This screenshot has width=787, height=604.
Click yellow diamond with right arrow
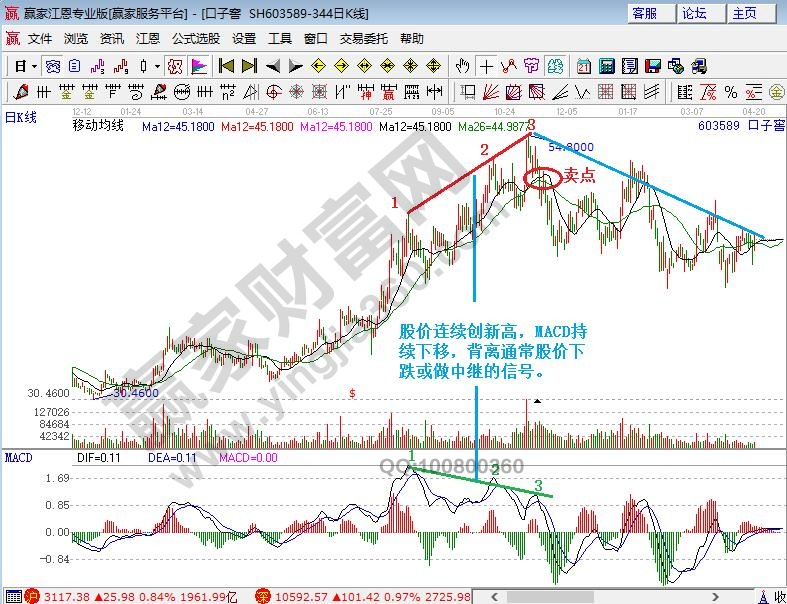pos(341,66)
